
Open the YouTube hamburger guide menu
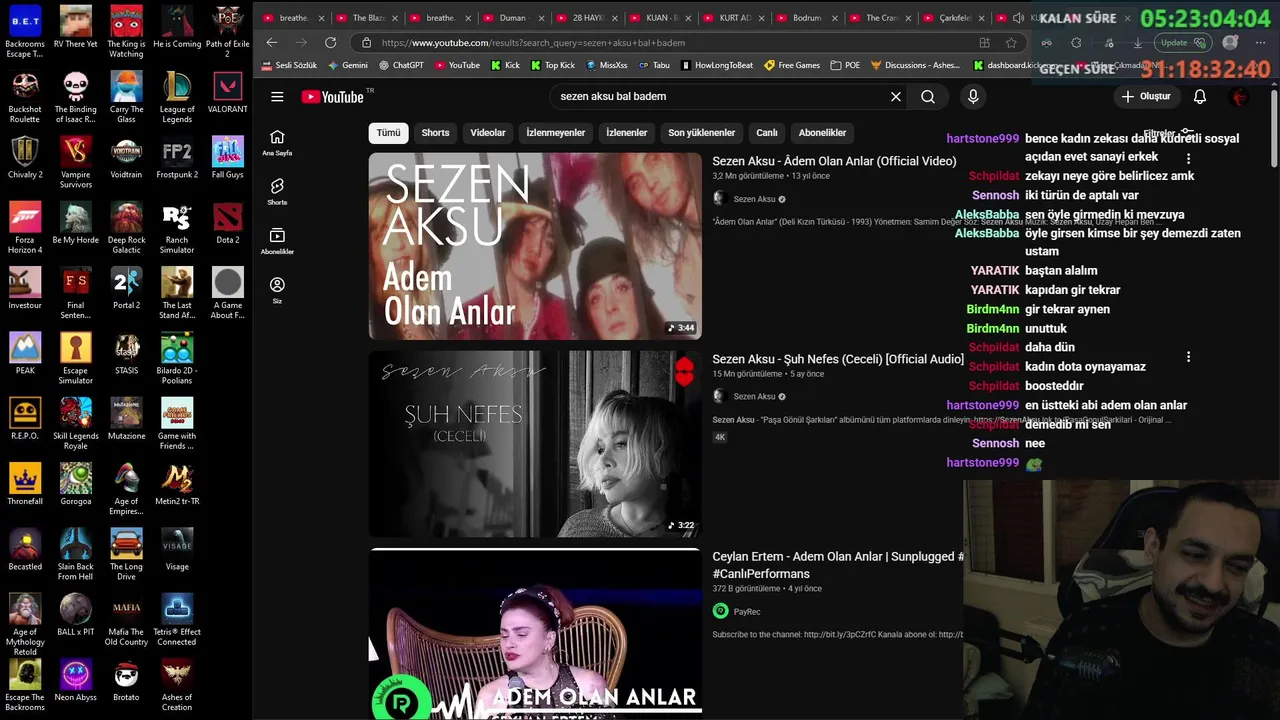(277, 97)
